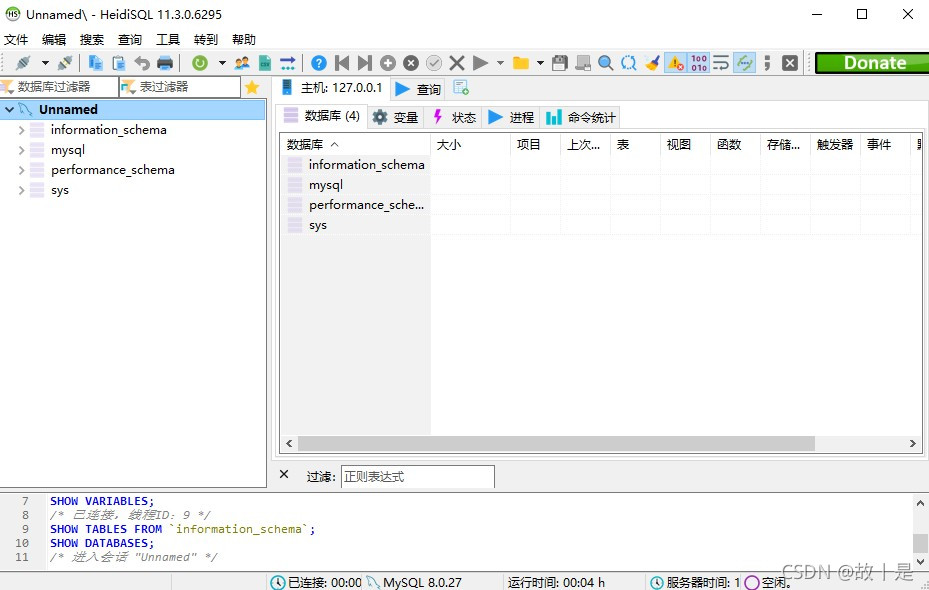The width and height of the screenshot is (929, 590).
Task: Collapse the Unnamed session tree node
Action: pyautogui.click(x=9, y=110)
